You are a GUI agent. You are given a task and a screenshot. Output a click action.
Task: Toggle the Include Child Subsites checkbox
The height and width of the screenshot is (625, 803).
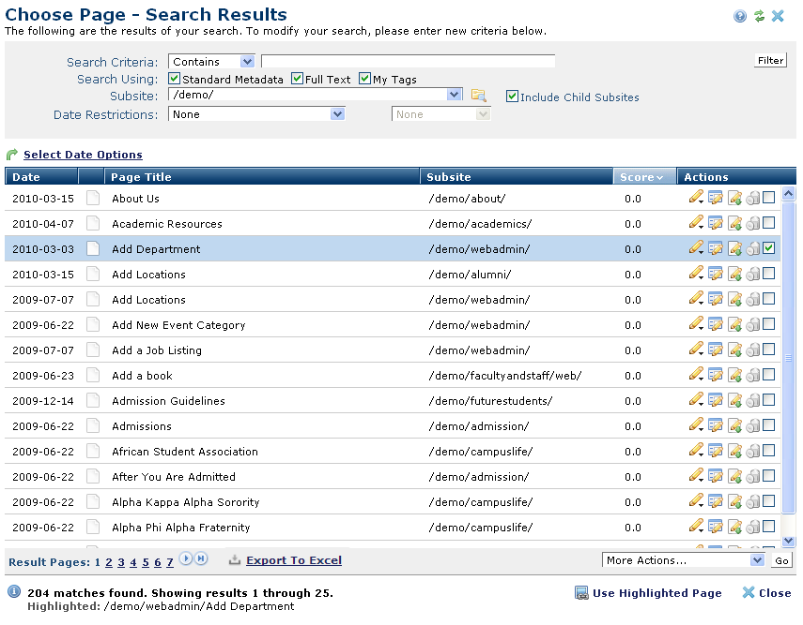(x=512, y=97)
